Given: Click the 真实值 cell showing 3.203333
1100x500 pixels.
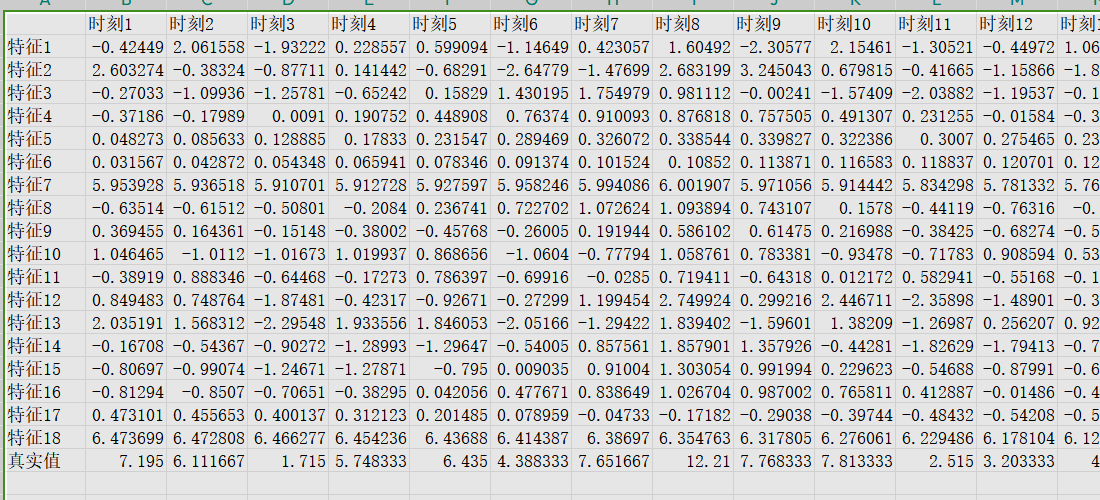Looking at the screenshot, I should (x=1017, y=461).
